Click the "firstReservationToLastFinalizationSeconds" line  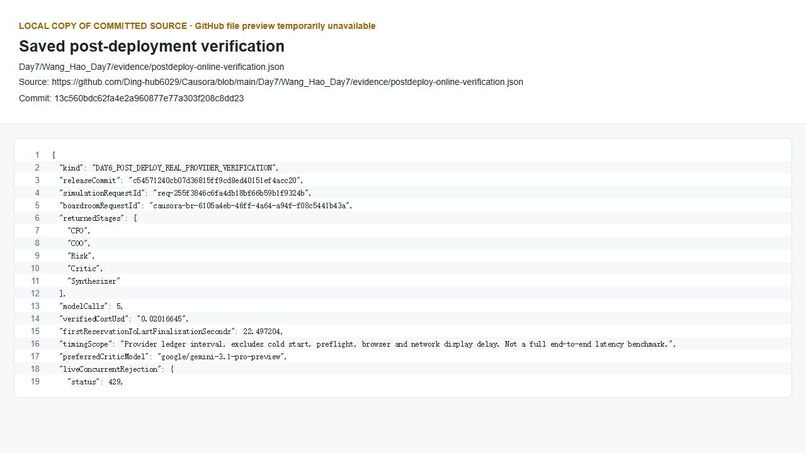click(171, 332)
